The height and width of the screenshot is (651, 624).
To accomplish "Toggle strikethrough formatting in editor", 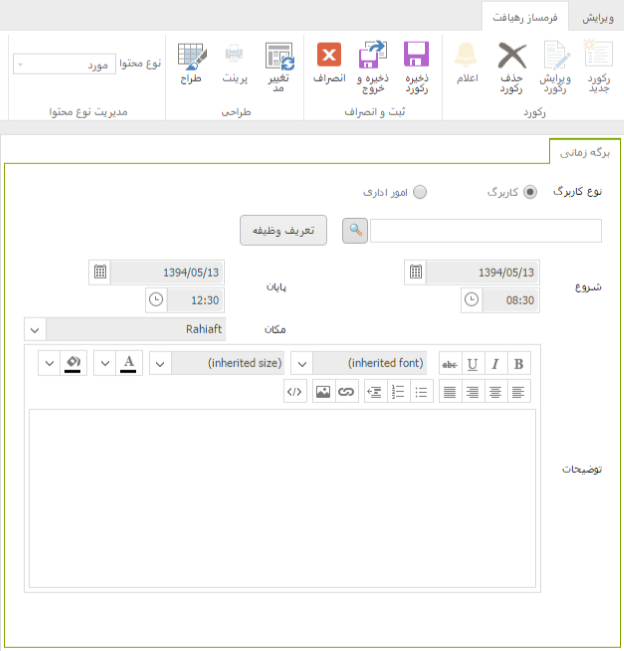I will click(450, 364).
